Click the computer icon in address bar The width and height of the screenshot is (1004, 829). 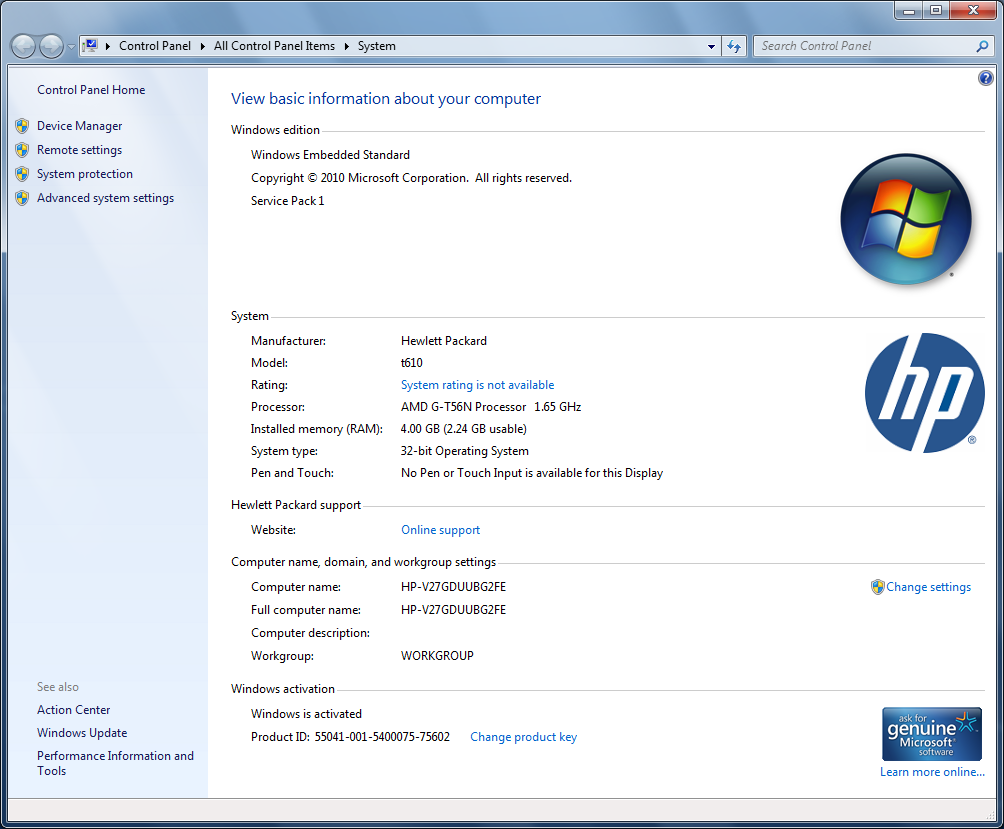click(x=91, y=45)
